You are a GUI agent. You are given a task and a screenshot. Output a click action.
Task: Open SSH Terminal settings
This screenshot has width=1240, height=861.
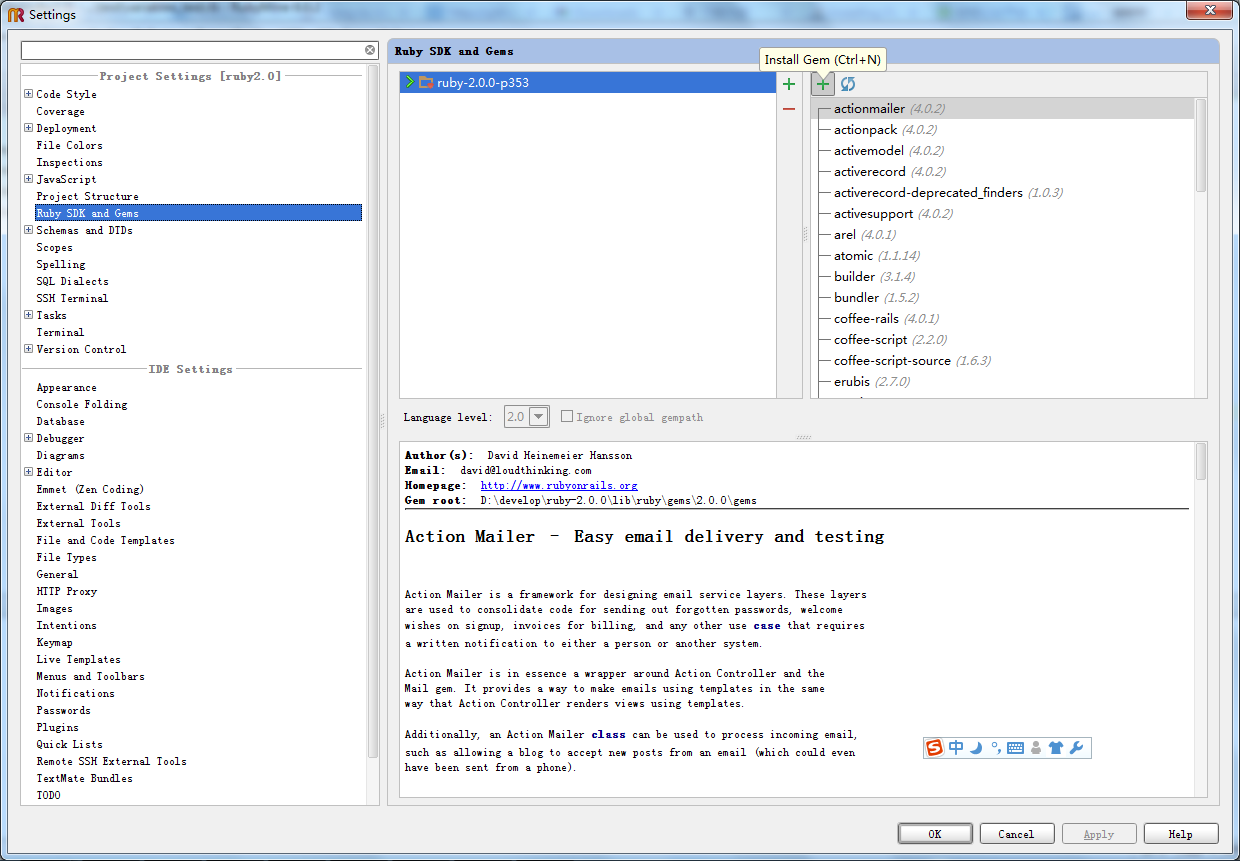[73, 298]
